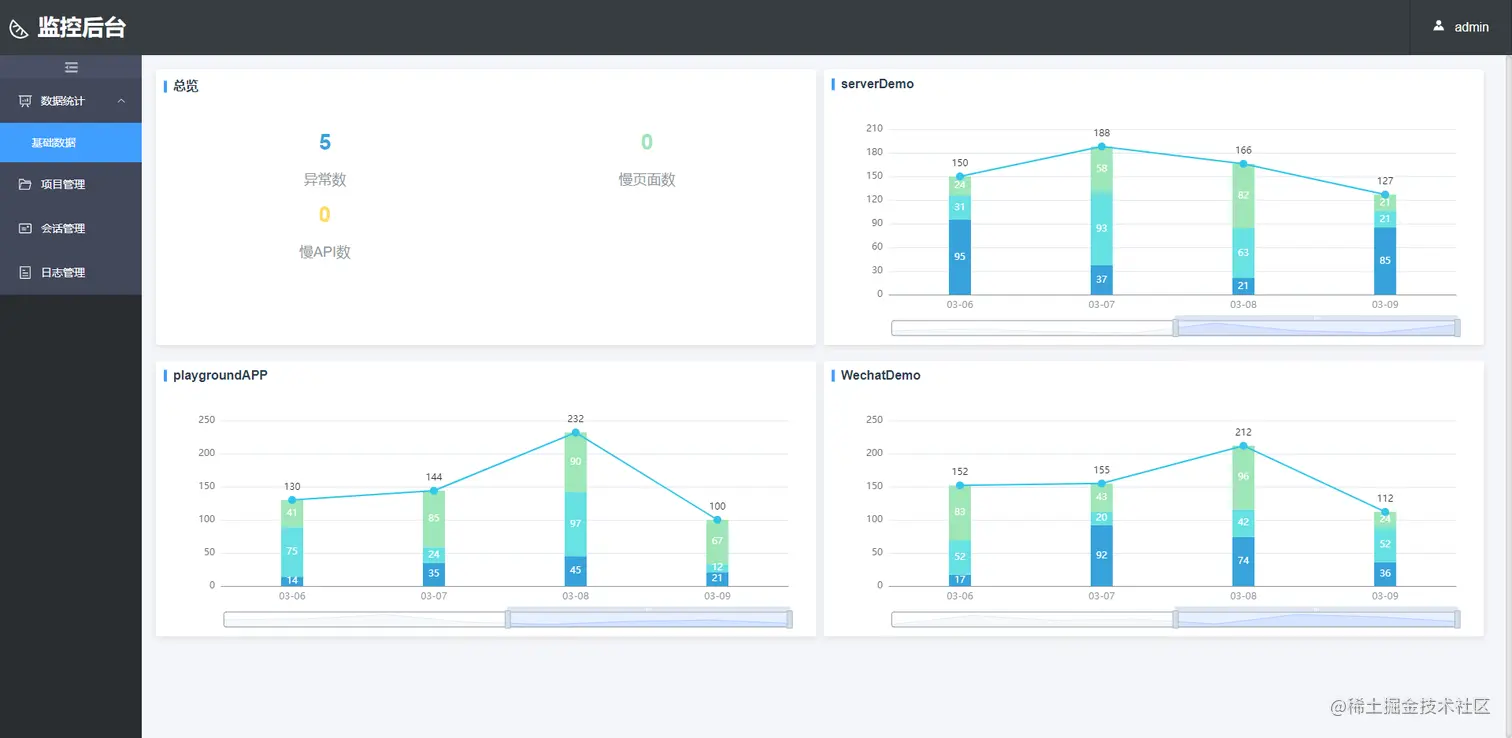Click the playgroundAPP bar segment labeled 75
The width and height of the screenshot is (1512, 738).
click(x=292, y=552)
